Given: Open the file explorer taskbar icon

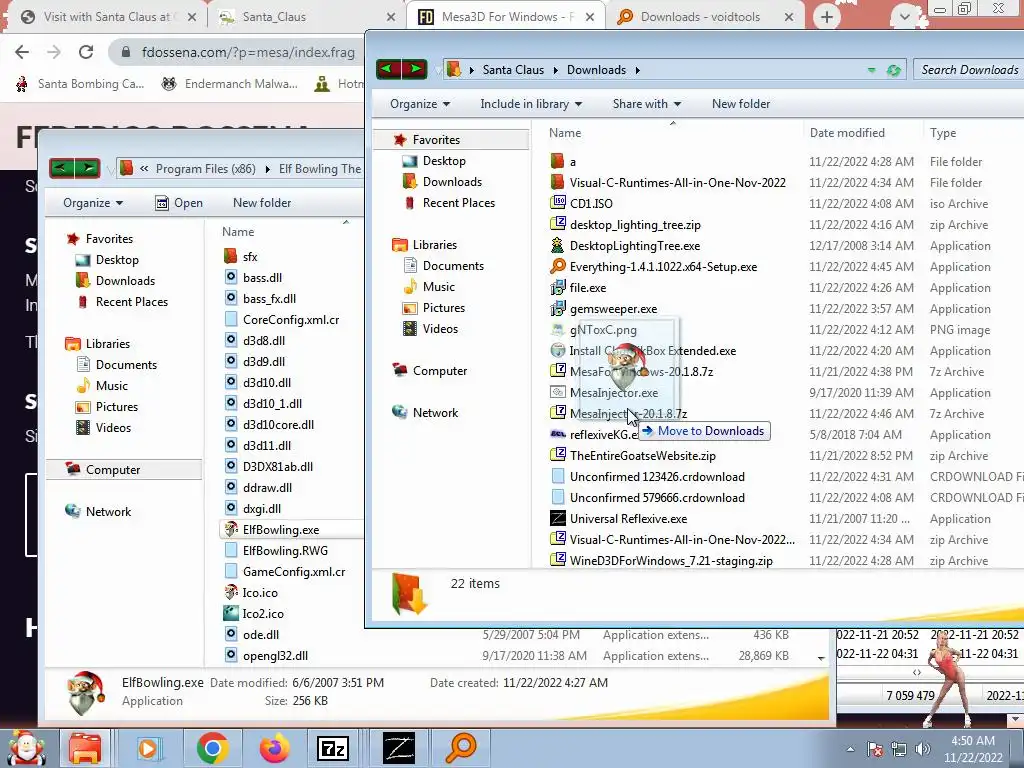Looking at the screenshot, I should pyautogui.click(x=86, y=748).
